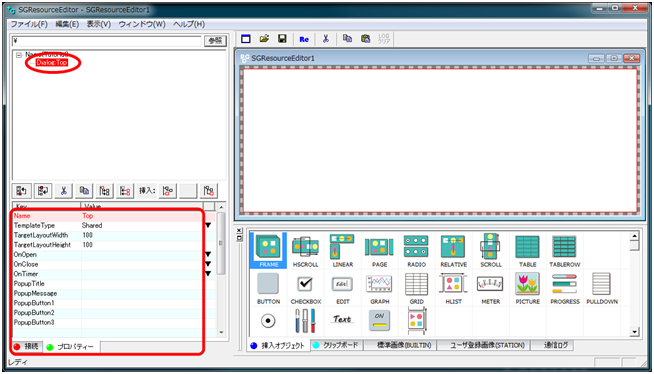Open the 編集(E) menu
Viewport: 654px width, 374px height.
(x=67, y=24)
